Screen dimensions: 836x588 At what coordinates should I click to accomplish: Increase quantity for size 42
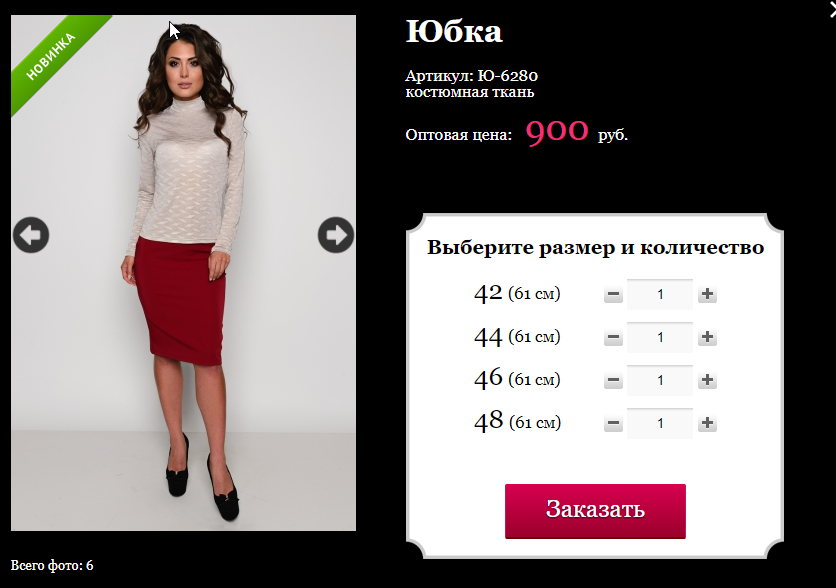707,294
